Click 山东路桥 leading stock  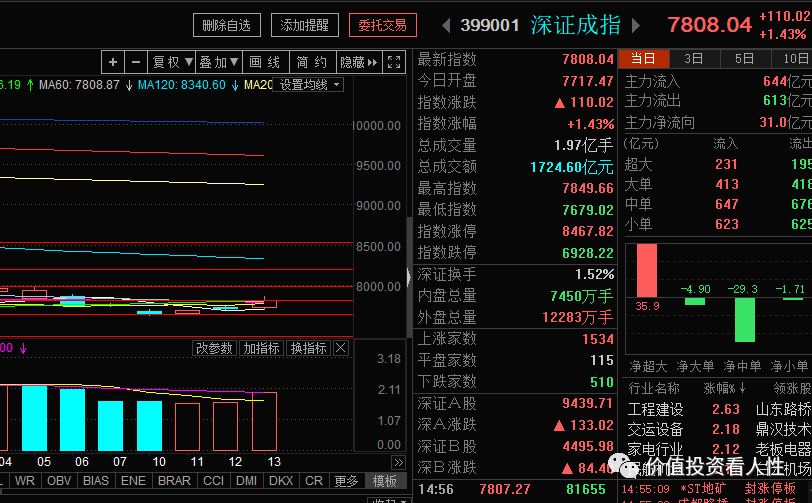[x=784, y=409]
